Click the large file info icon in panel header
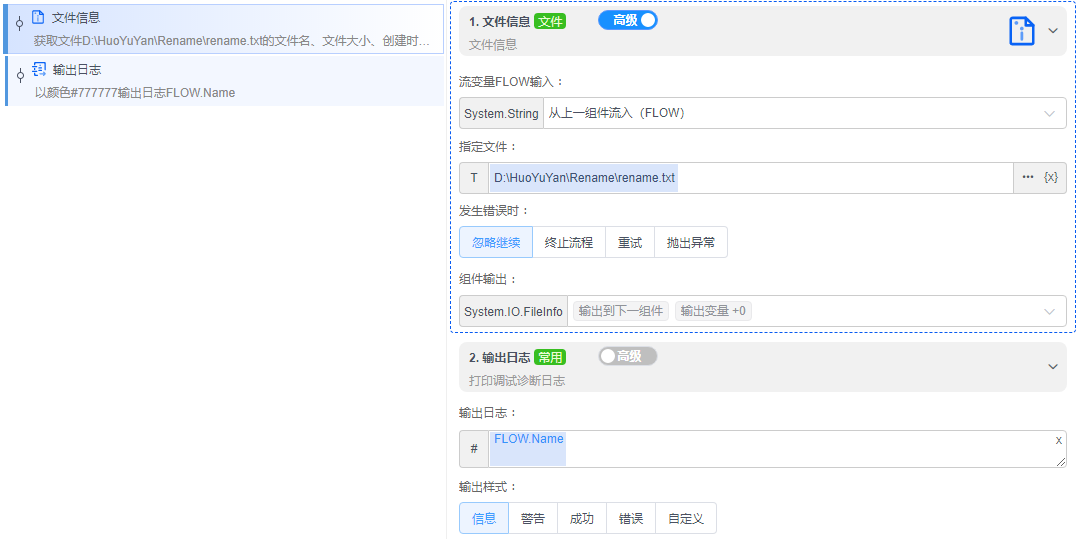 1022,32
